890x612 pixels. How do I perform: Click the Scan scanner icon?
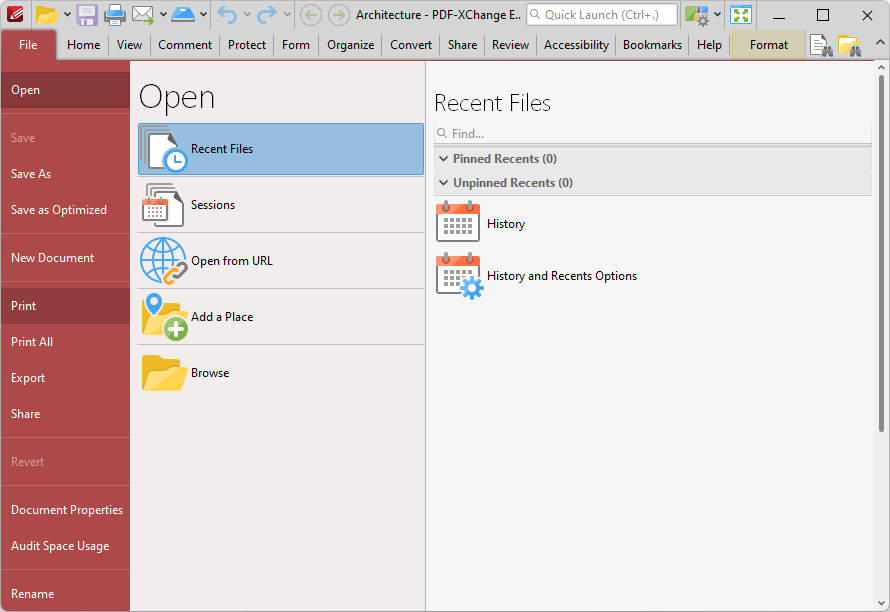183,15
